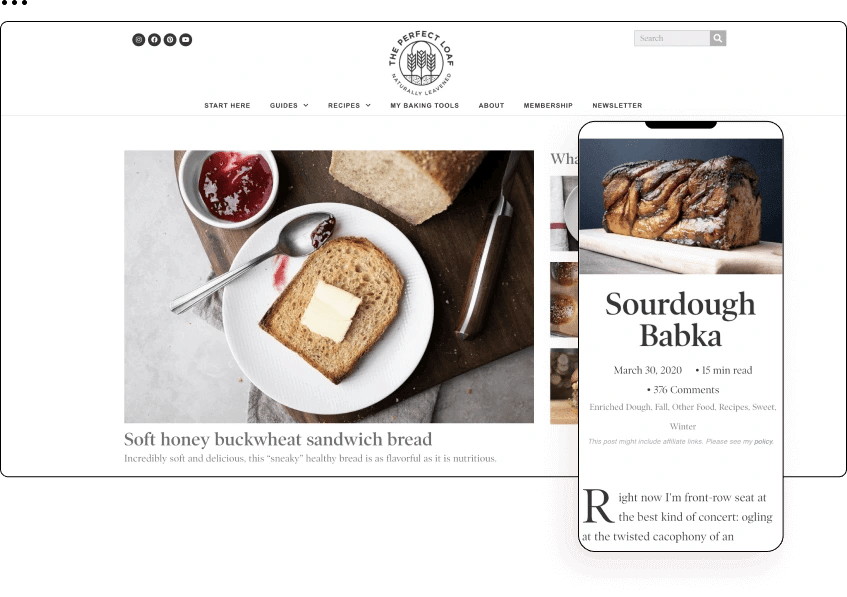Open the About page
The width and height of the screenshot is (847, 597).
click(491, 105)
